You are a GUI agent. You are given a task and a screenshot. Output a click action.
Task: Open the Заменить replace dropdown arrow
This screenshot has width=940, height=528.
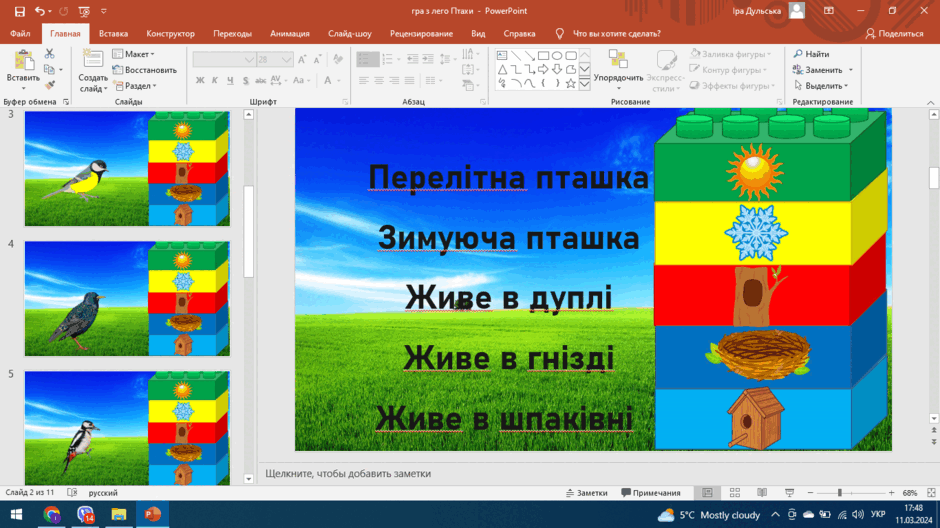pyautogui.click(x=851, y=70)
